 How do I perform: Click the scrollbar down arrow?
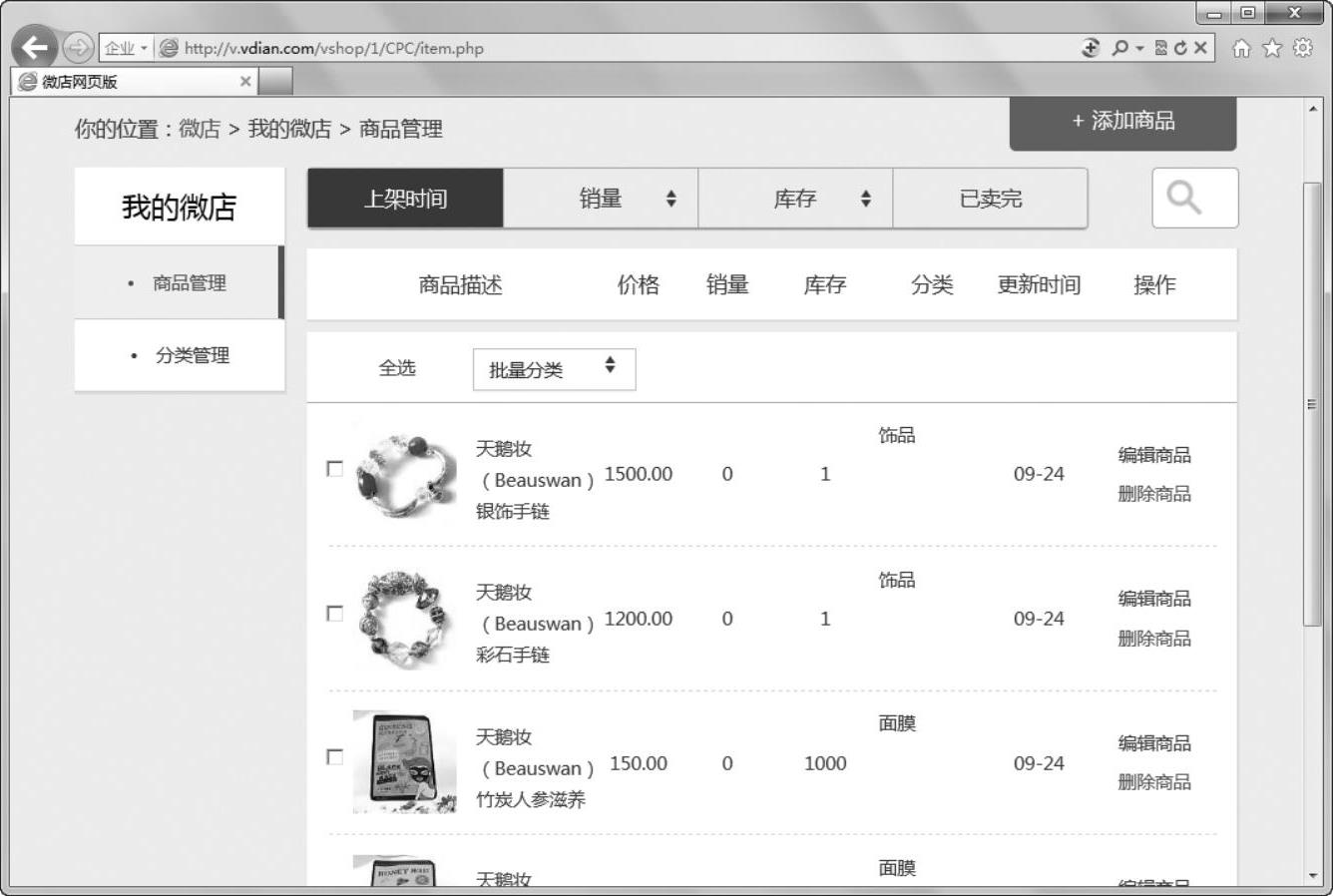point(1312,876)
